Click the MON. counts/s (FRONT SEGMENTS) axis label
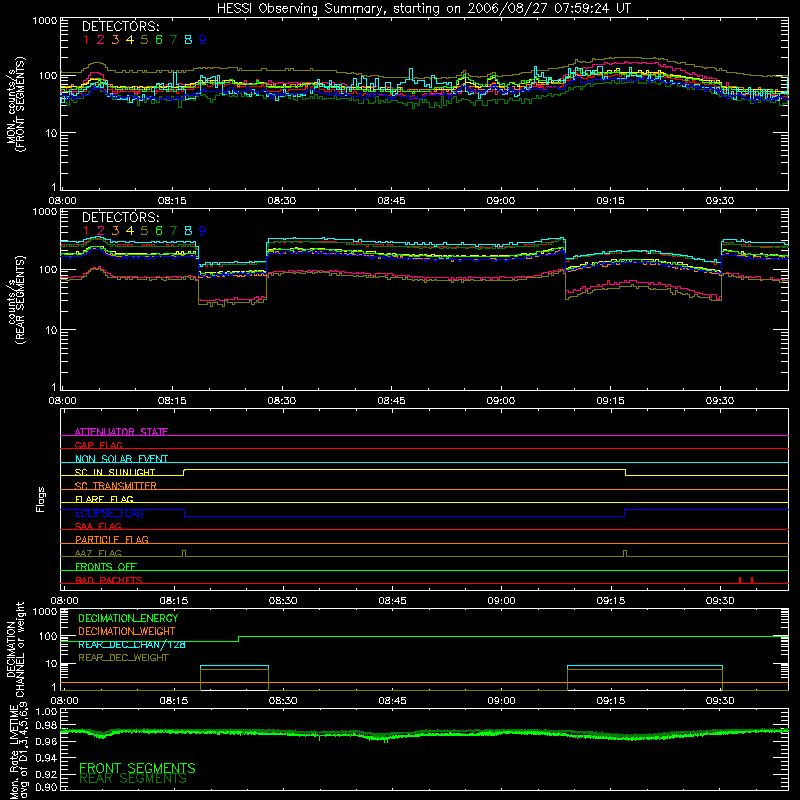Image resolution: width=800 pixels, height=800 pixels. (x=15, y=105)
